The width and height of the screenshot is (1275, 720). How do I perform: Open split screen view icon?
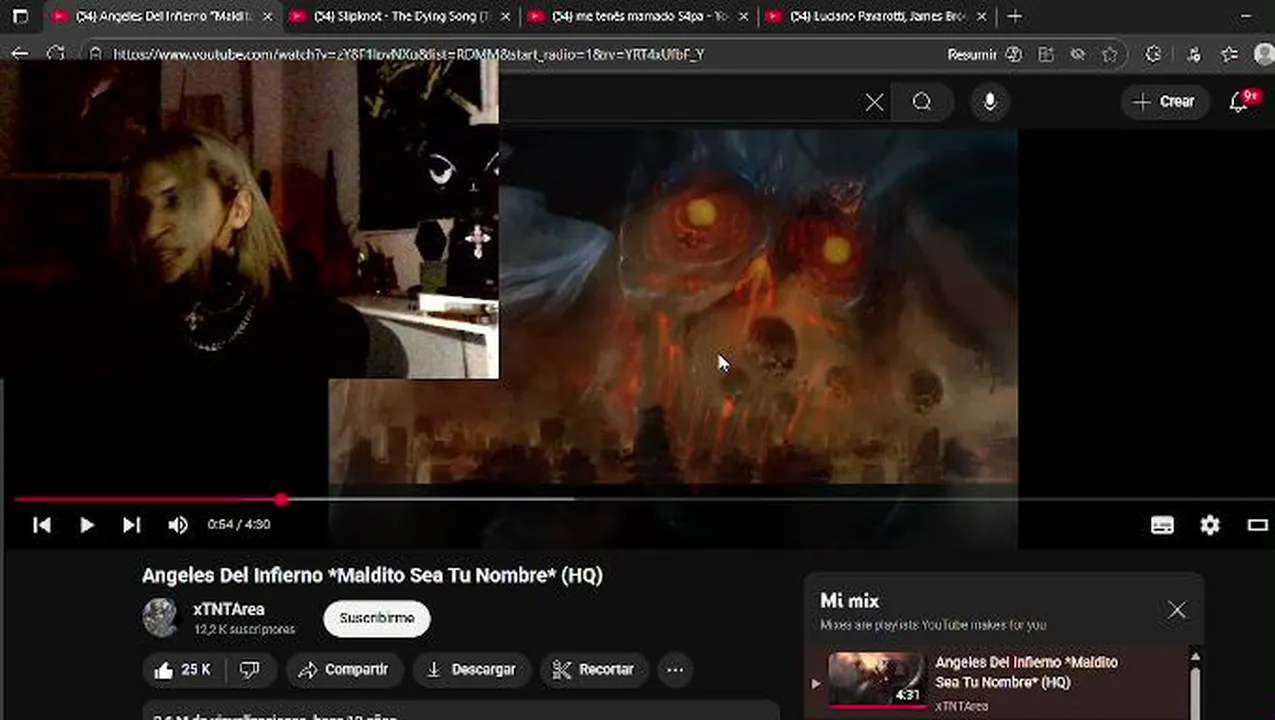(x=1046, y=55)
